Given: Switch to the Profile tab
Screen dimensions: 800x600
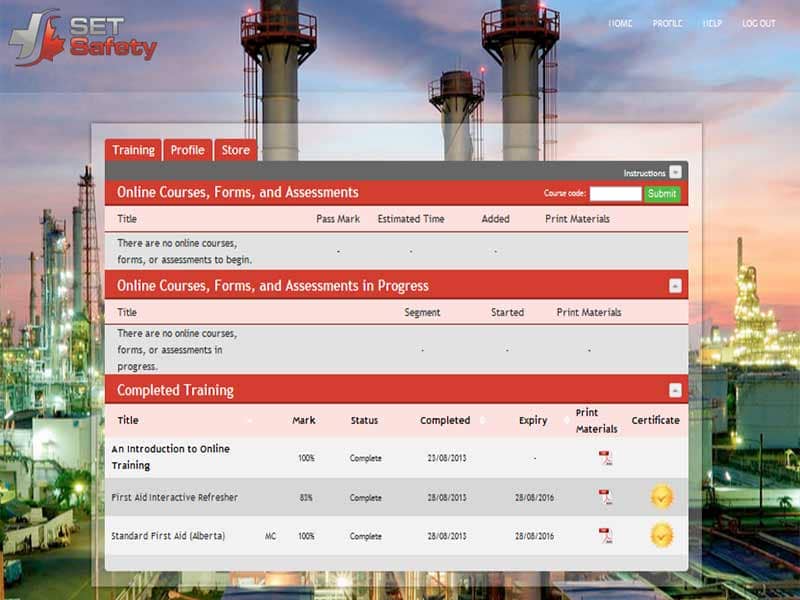Looking at the screenshot, I should 187,150.
